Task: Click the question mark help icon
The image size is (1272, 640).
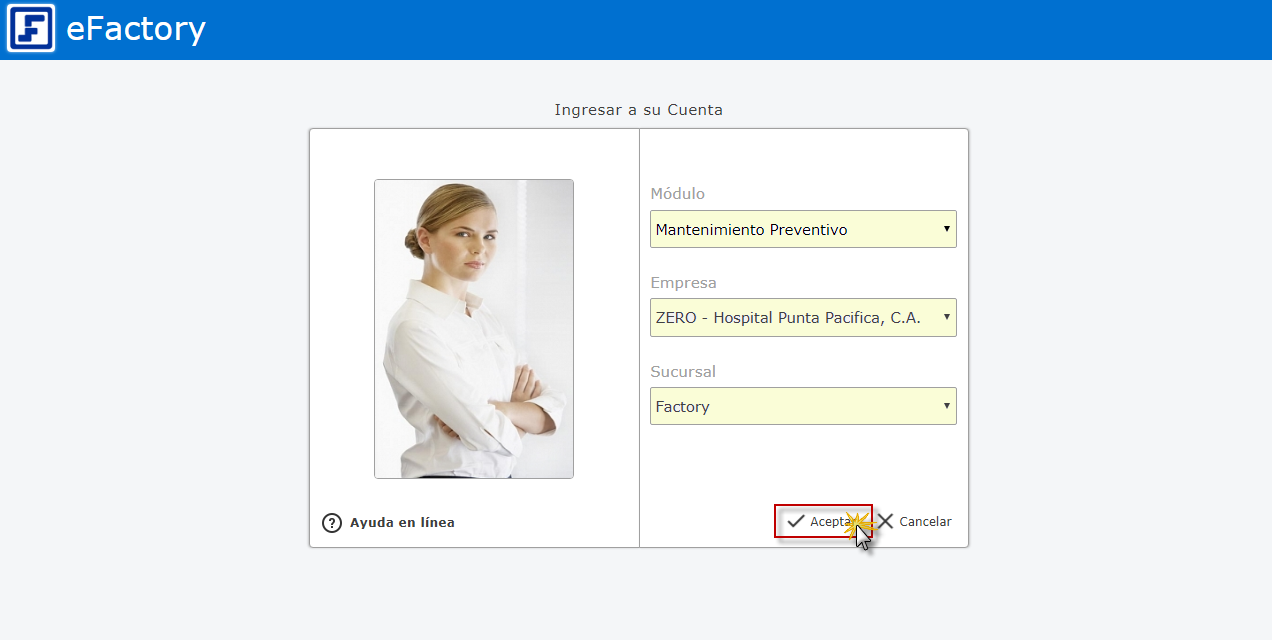Action: [332, 523]
